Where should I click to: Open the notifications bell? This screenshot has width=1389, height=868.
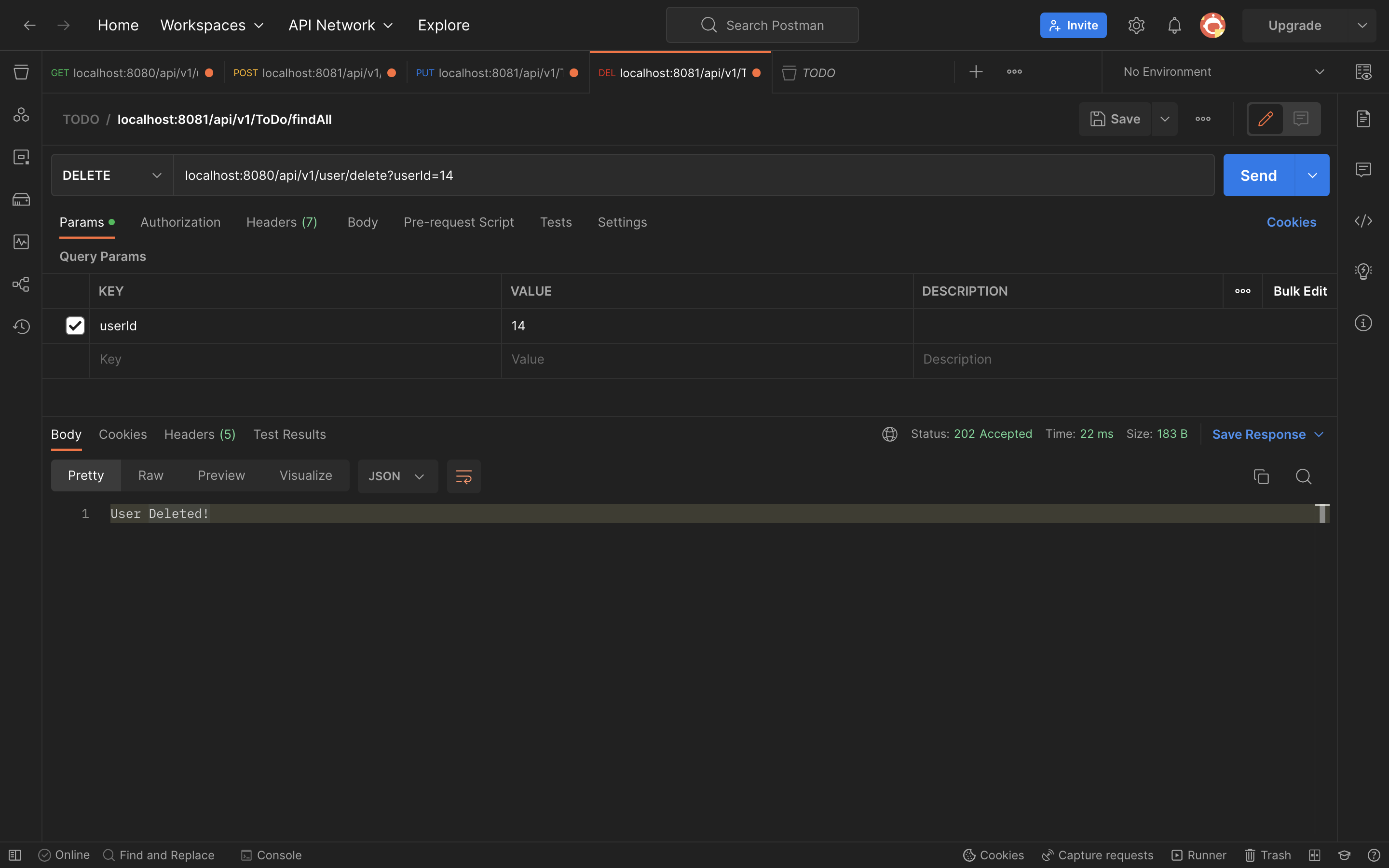click(x=1174, y=25)
